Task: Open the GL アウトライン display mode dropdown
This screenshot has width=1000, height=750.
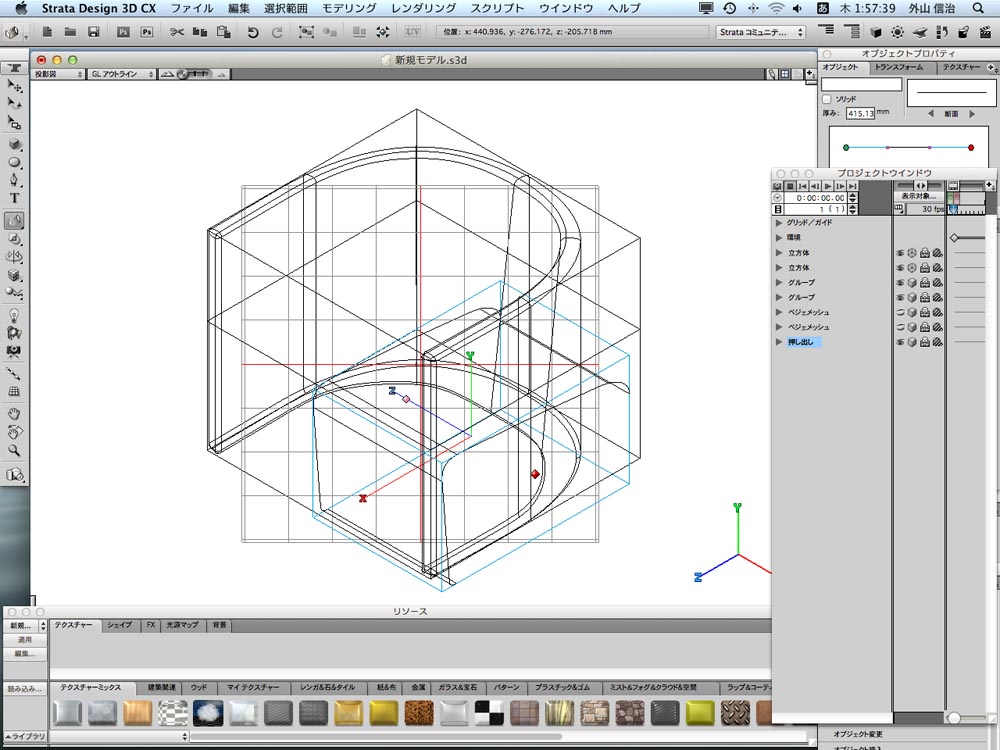Action: click(122, 75)
